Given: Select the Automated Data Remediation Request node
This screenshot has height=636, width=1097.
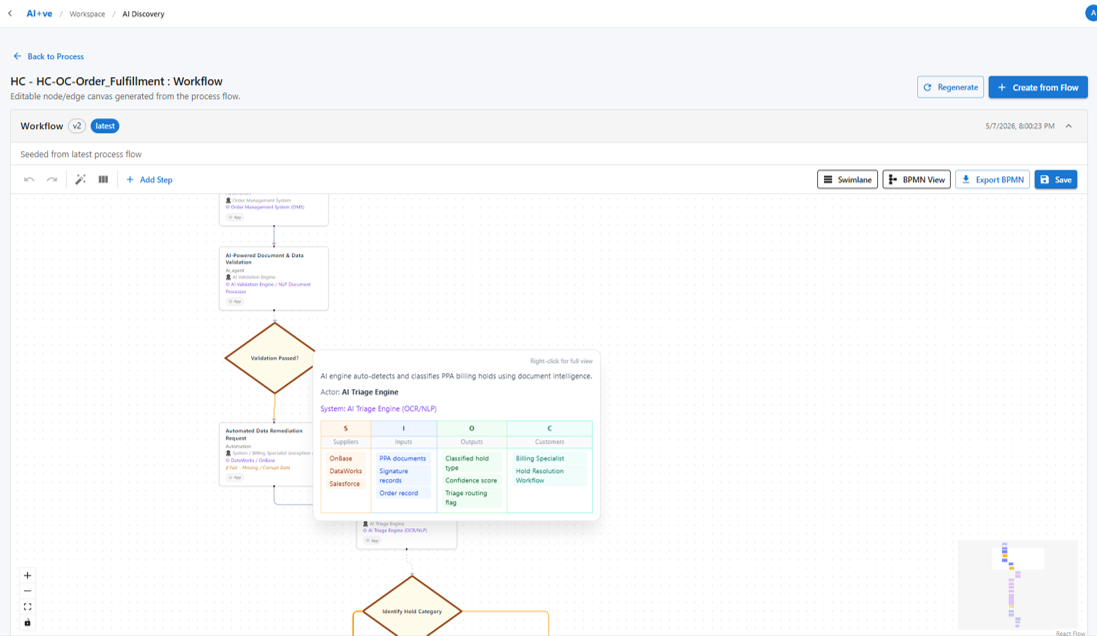Looking at the screenshot, I should pyautogui.click(x=267, y=454).
